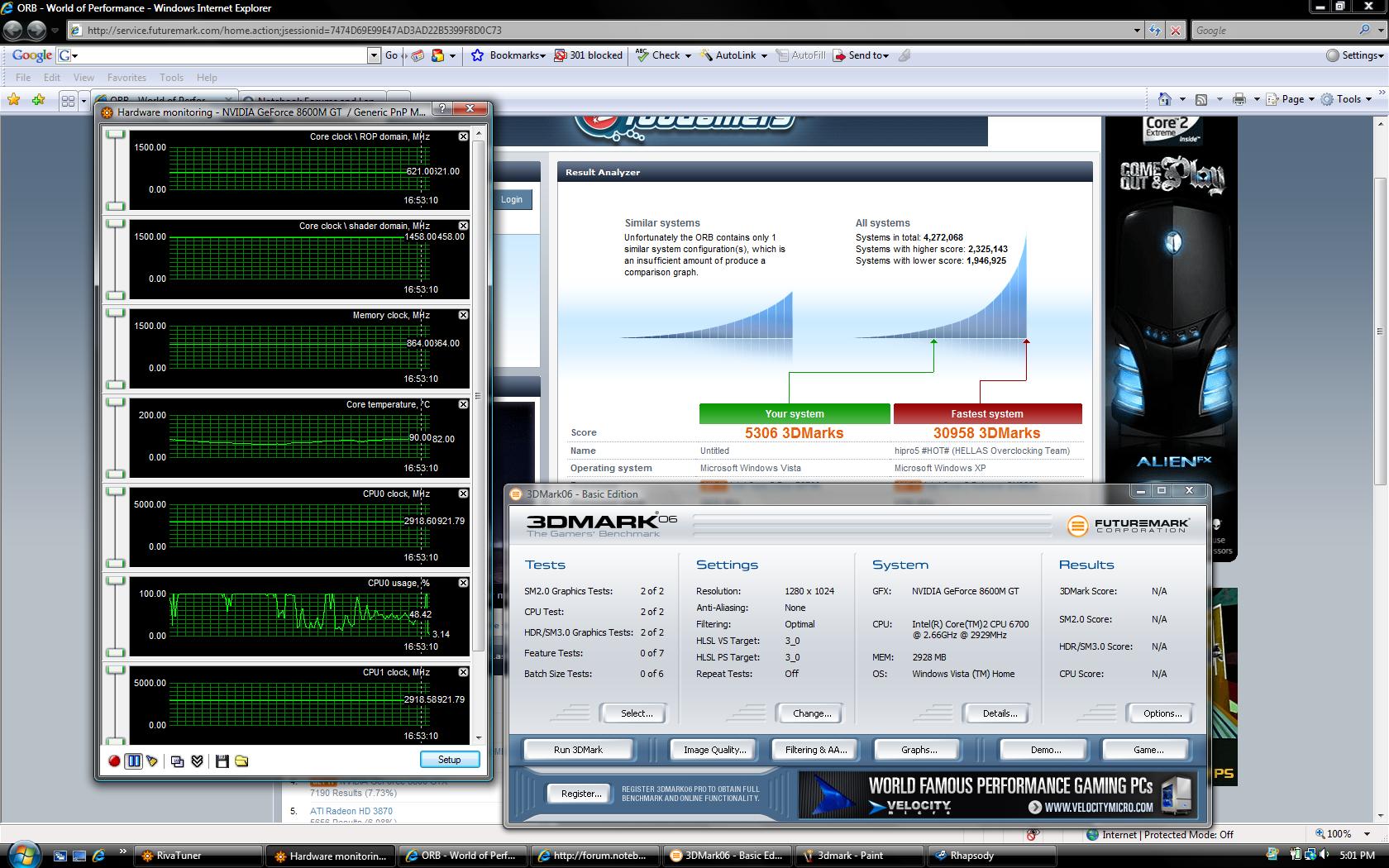
Task: Click the search magnifier icon in IE search box
Action: [1364, 30]
